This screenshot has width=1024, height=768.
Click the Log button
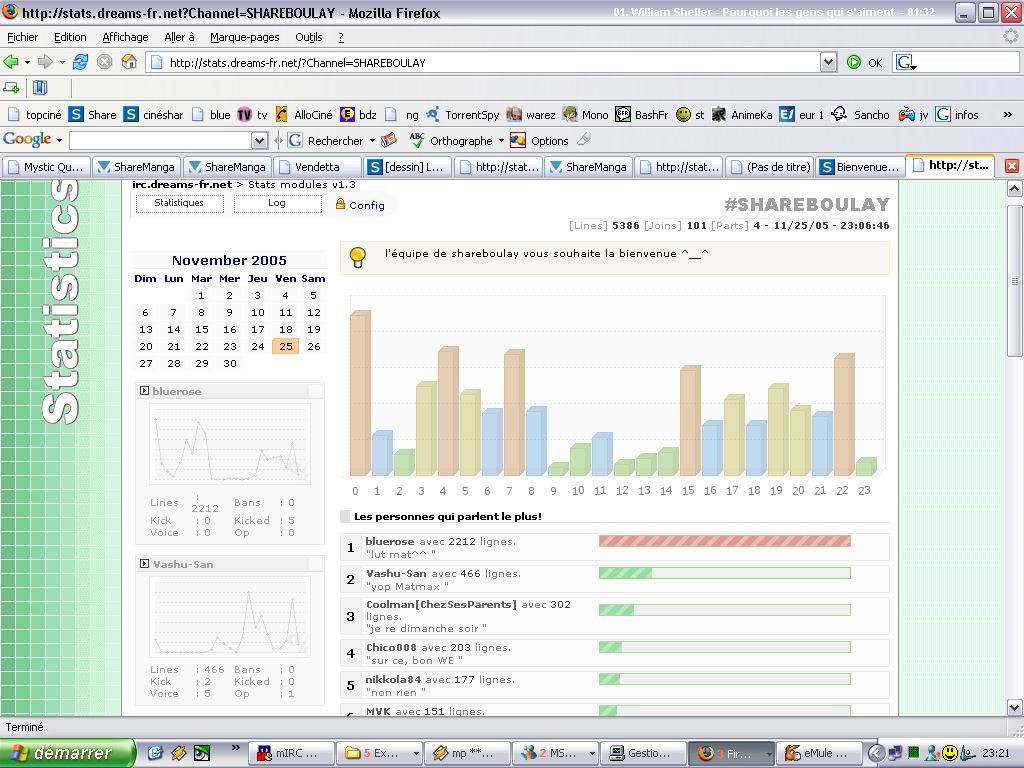click(x=277, y=203)
